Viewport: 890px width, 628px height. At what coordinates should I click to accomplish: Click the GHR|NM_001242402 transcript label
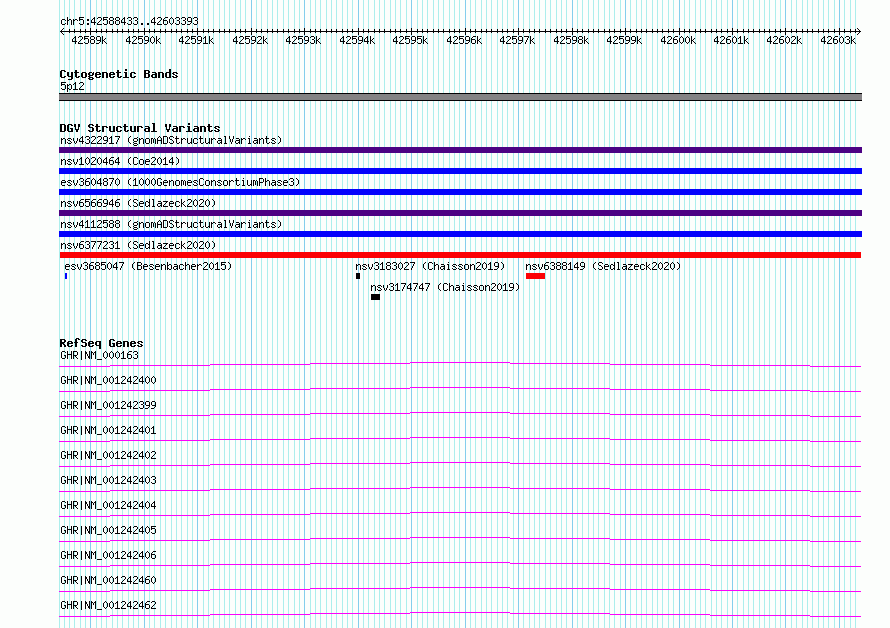[x=108, y=455]
